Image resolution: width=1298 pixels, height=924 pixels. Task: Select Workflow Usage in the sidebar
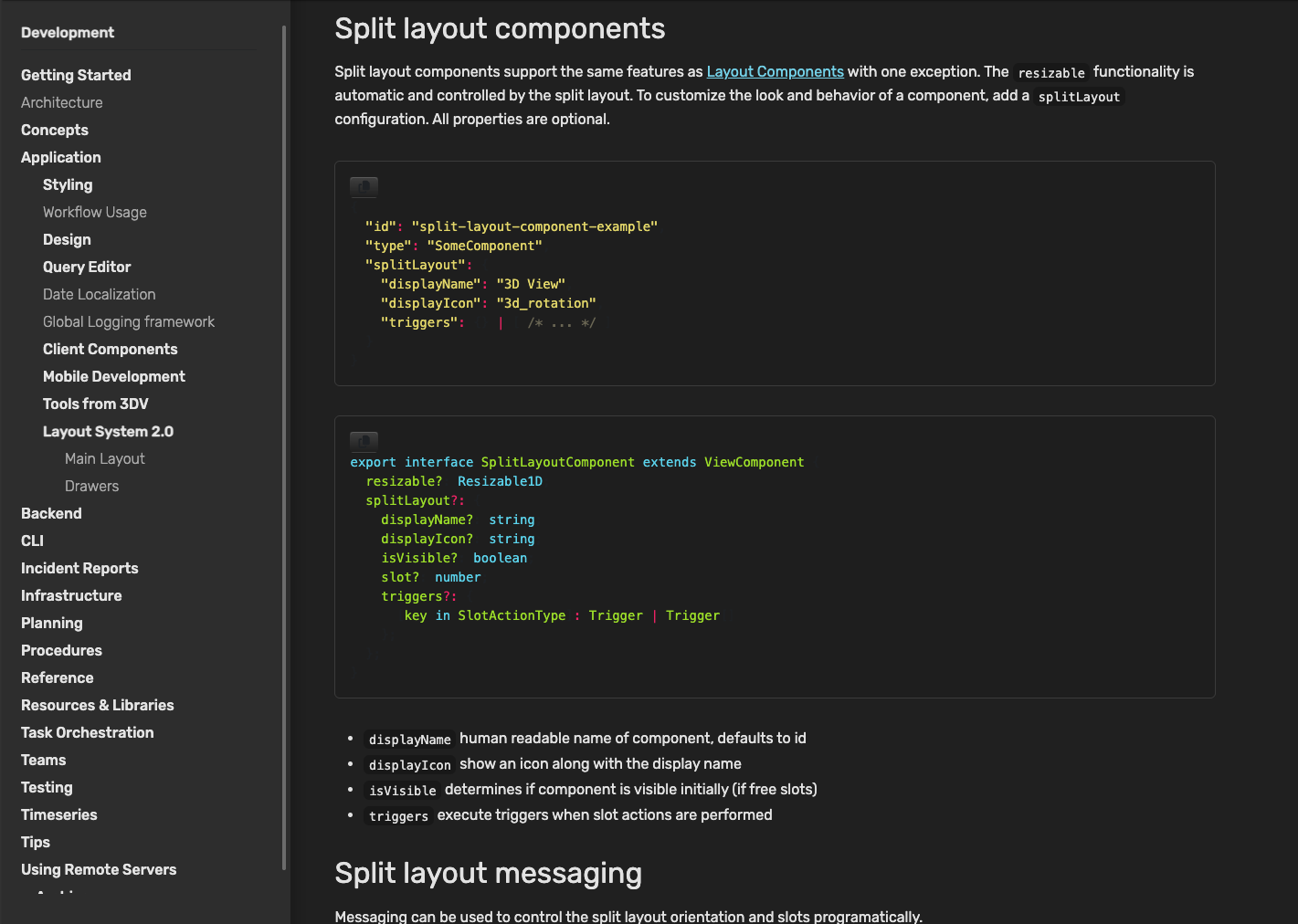click(94, 212)
